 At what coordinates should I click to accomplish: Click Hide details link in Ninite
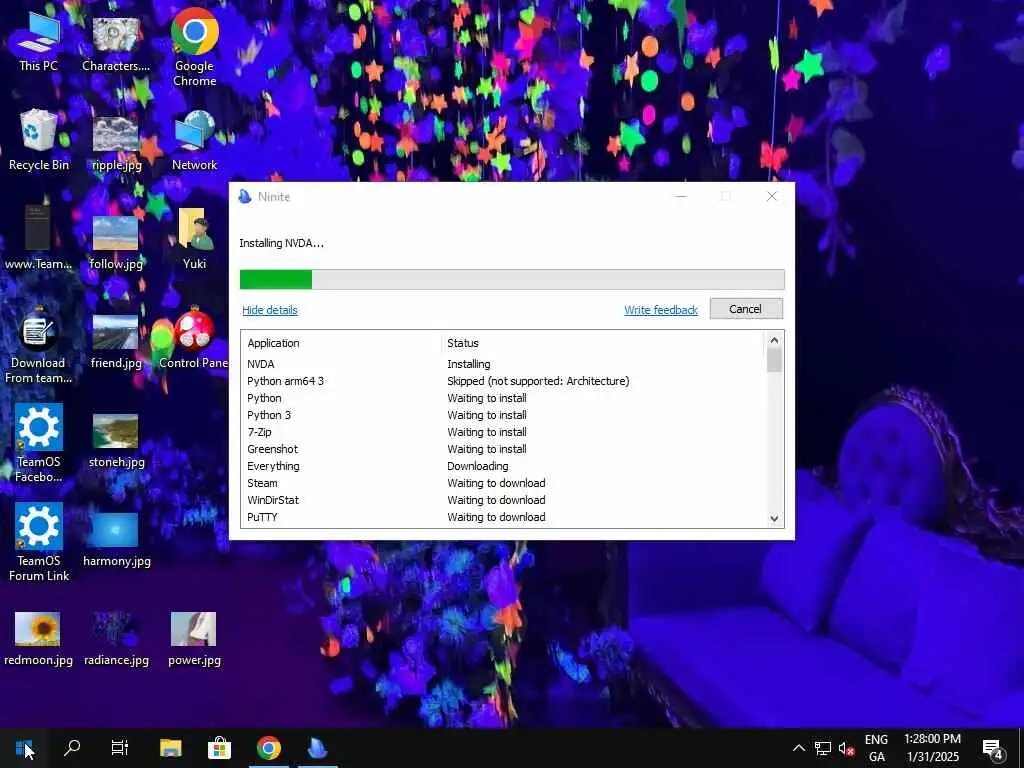tap(270, 310)
